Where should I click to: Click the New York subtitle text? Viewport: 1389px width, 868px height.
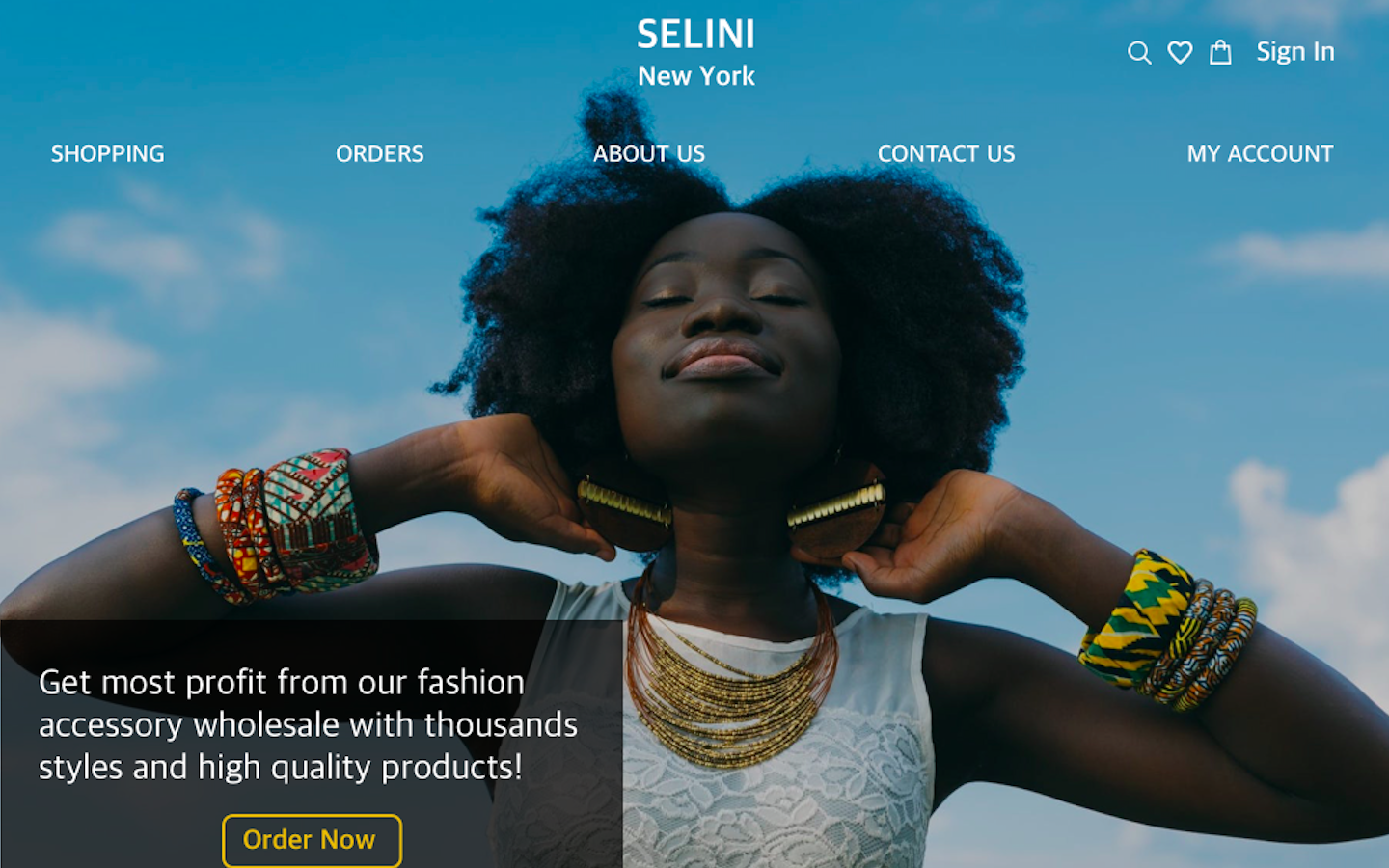pos(695,76)
